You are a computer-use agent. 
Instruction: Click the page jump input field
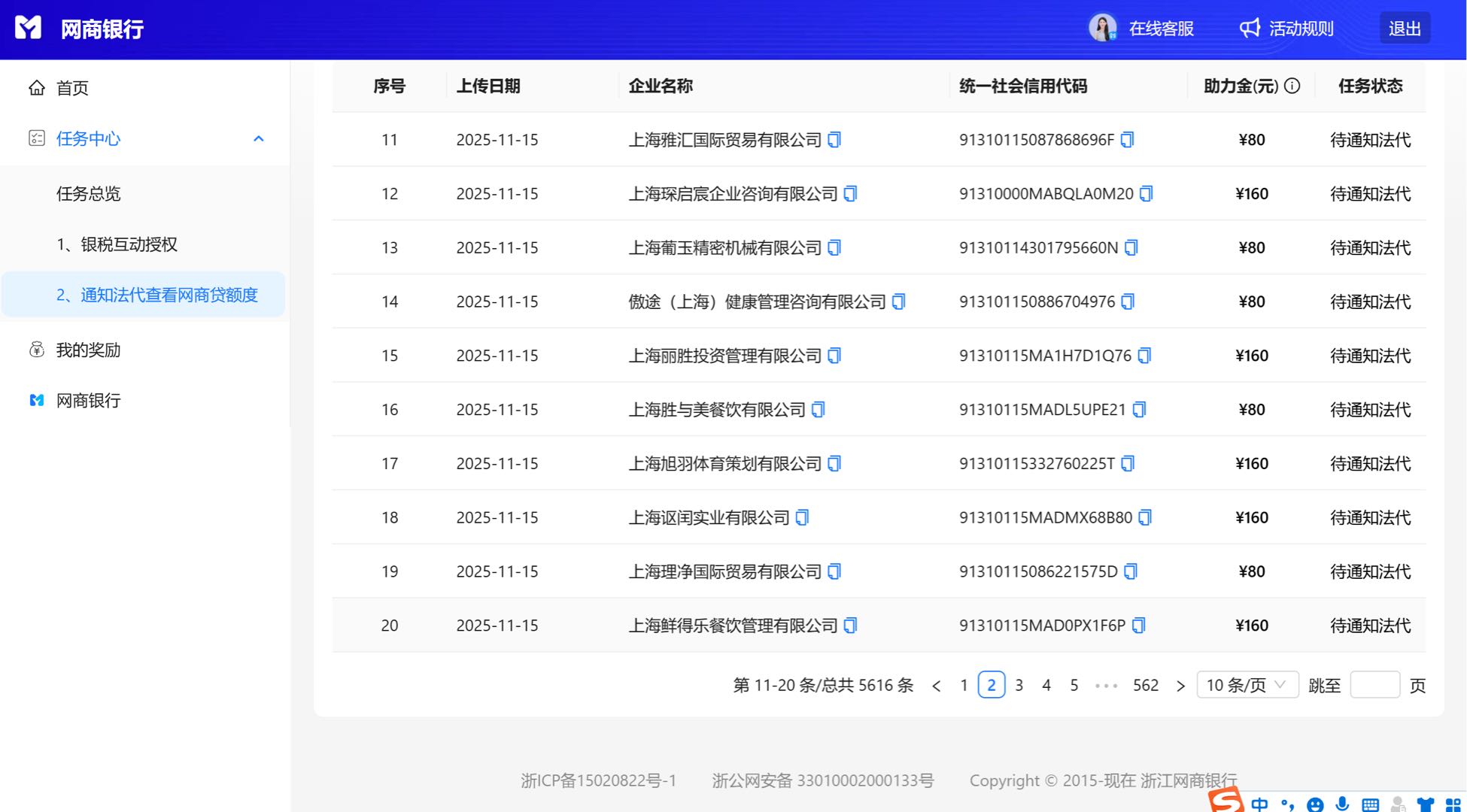[1374, 685]
